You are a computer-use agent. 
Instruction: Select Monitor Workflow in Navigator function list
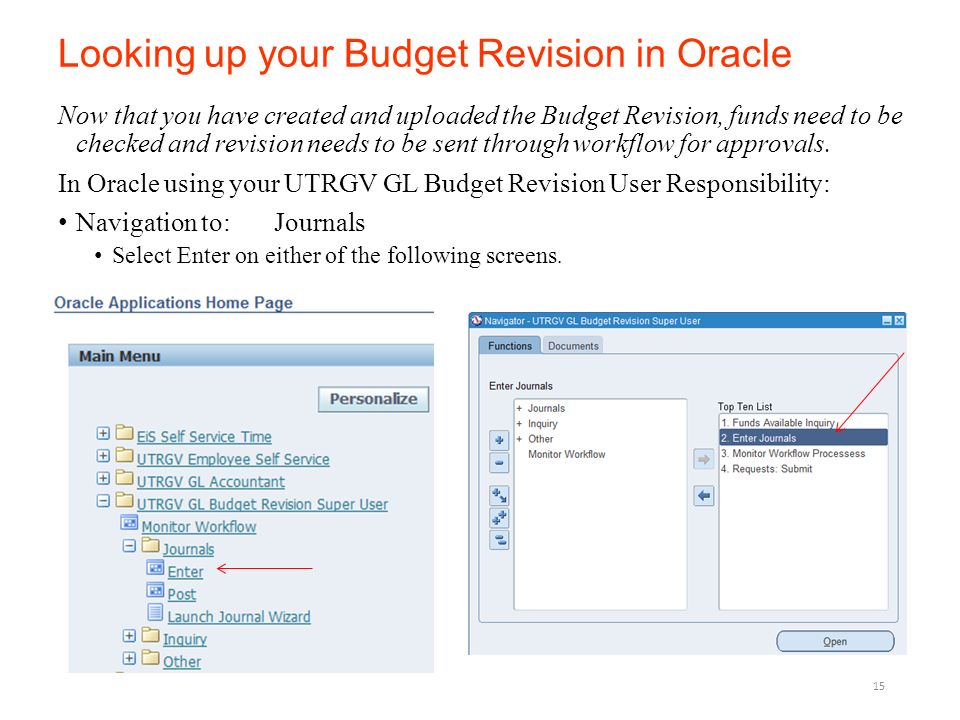pos(566,454)
